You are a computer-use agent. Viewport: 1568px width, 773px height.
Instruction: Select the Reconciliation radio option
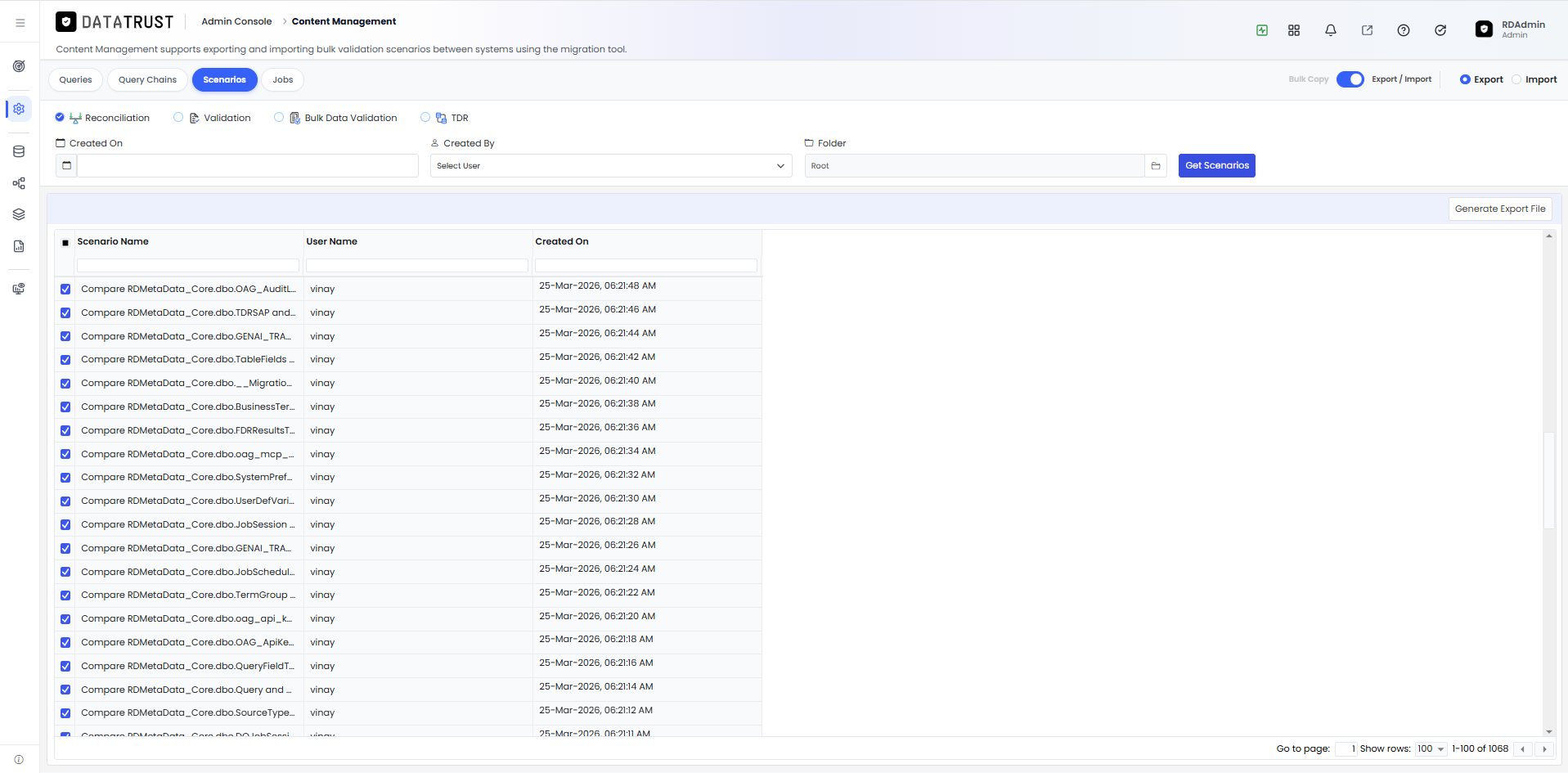(x=60, y=117)
